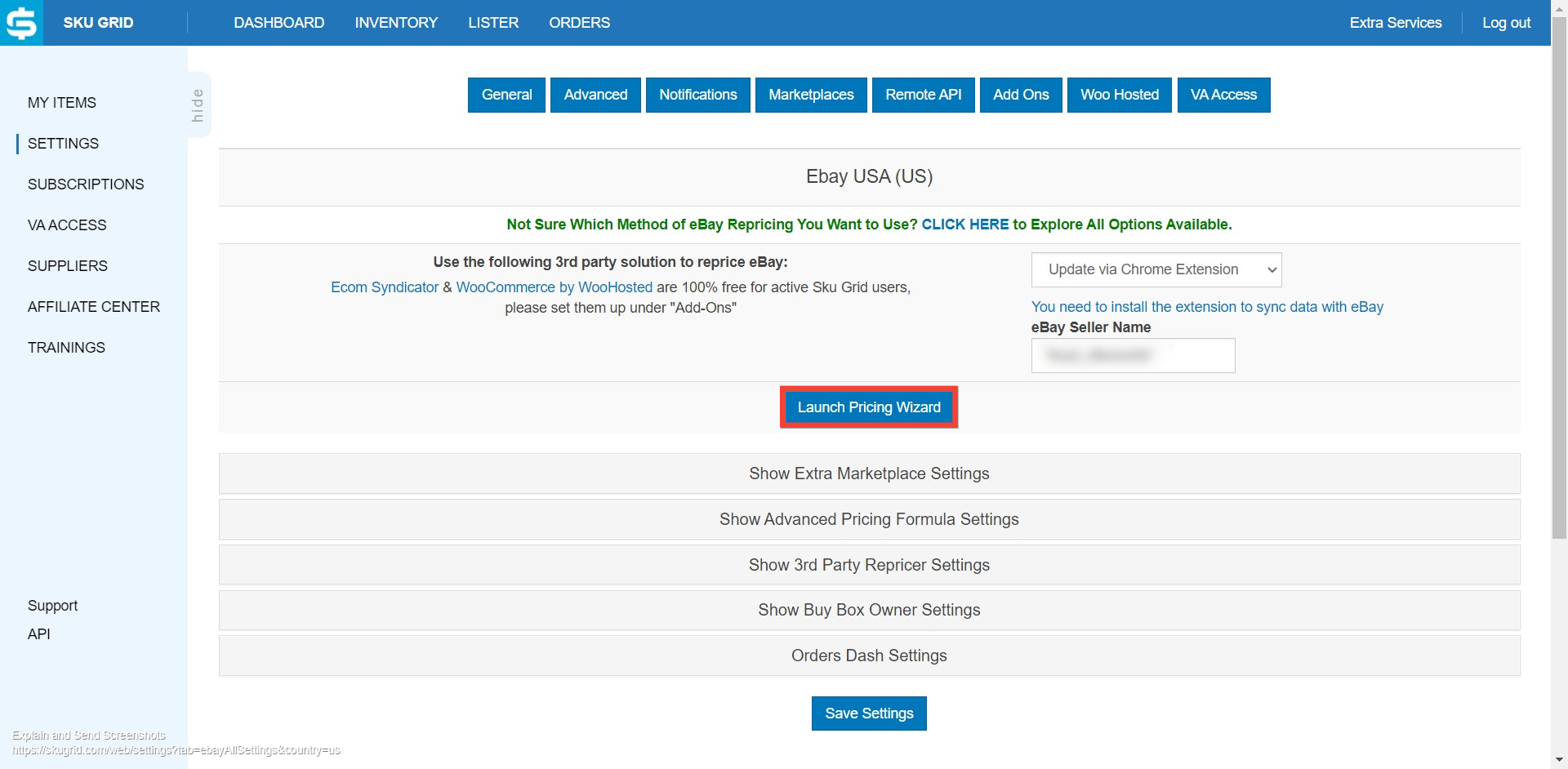Select SETTINGS in the sidebar
The height and width of the screenshot is (769, 1568).
pos(63,144)
